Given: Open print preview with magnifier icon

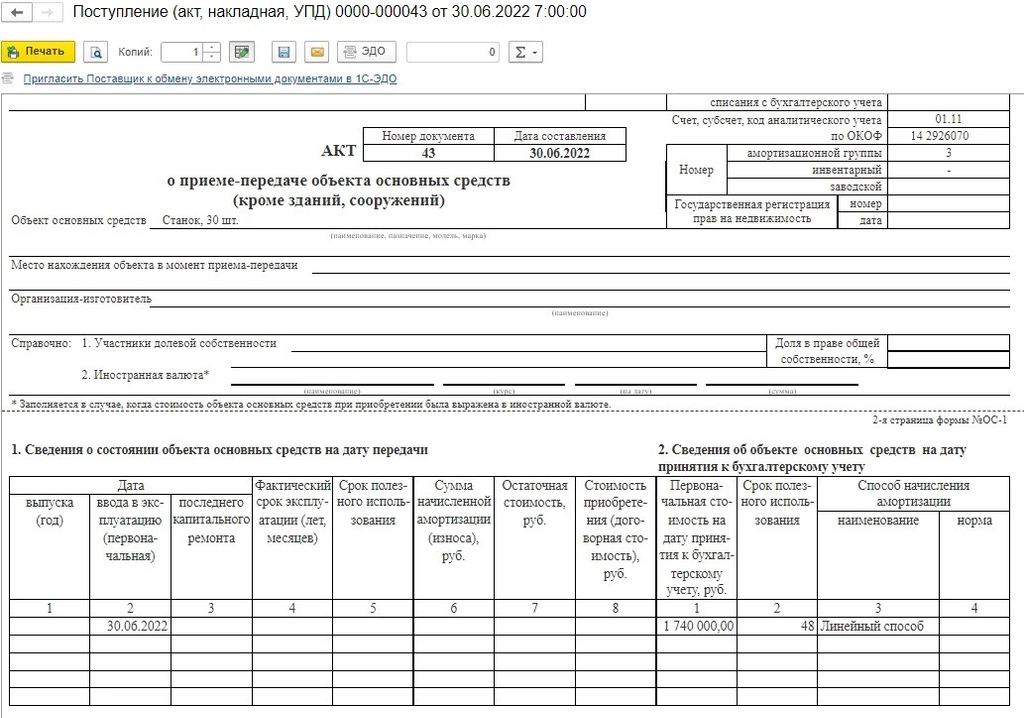Looking at the screenshot, I should (x=96, y=52).
